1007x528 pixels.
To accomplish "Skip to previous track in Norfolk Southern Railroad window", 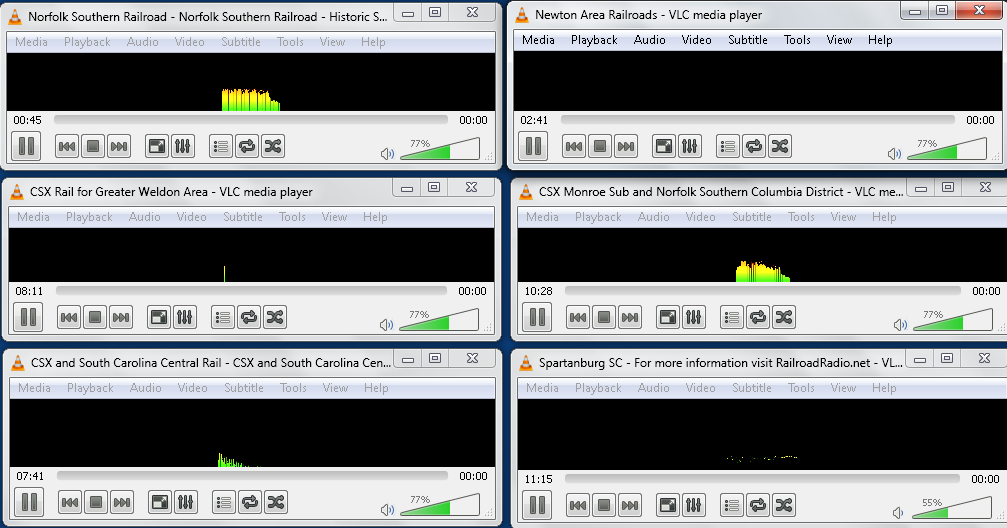I will (x=67, y=146).
